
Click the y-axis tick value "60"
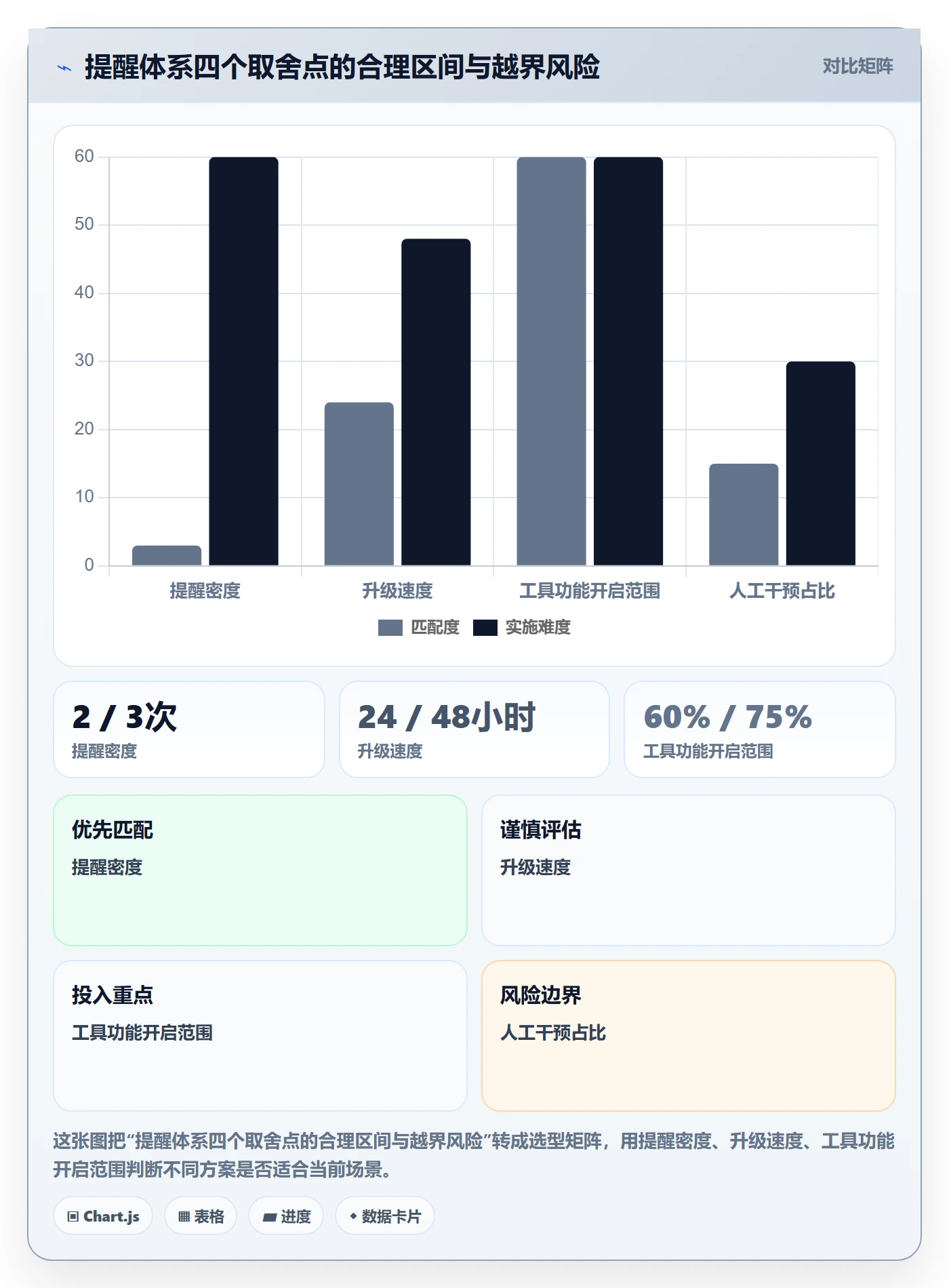pos(85,157)
